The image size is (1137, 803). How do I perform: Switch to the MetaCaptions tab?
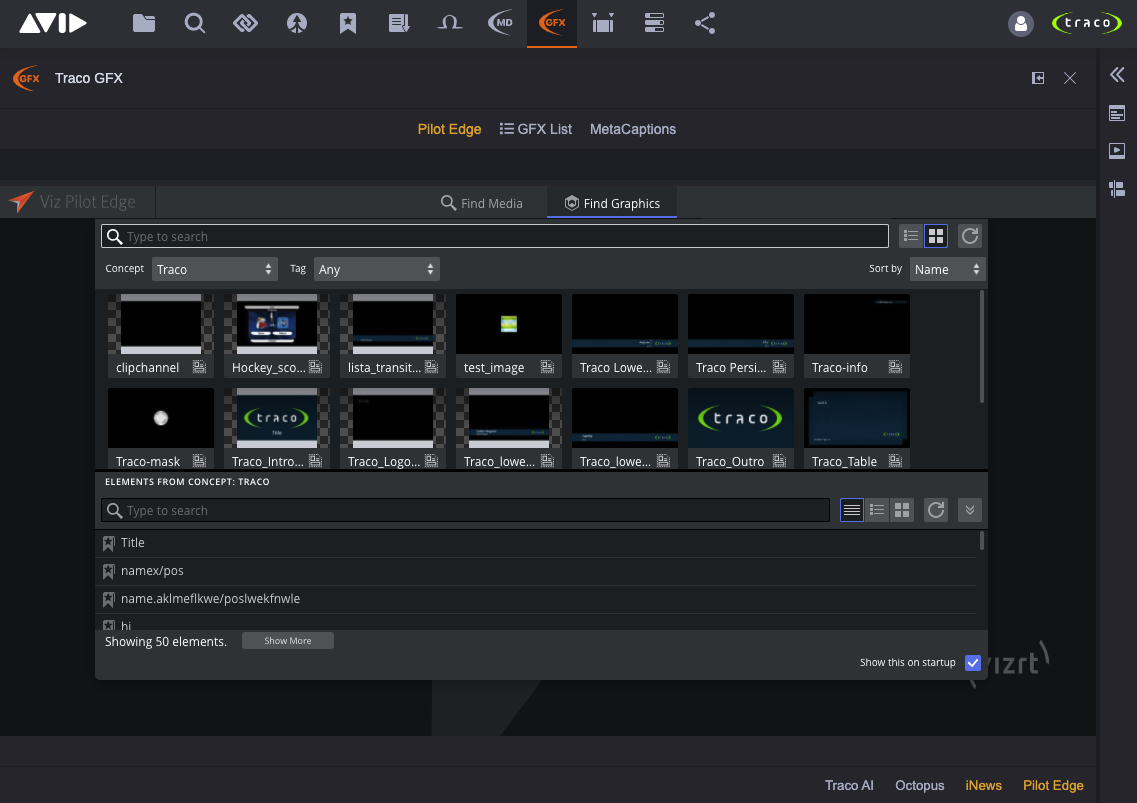click(x=632, y=129)
